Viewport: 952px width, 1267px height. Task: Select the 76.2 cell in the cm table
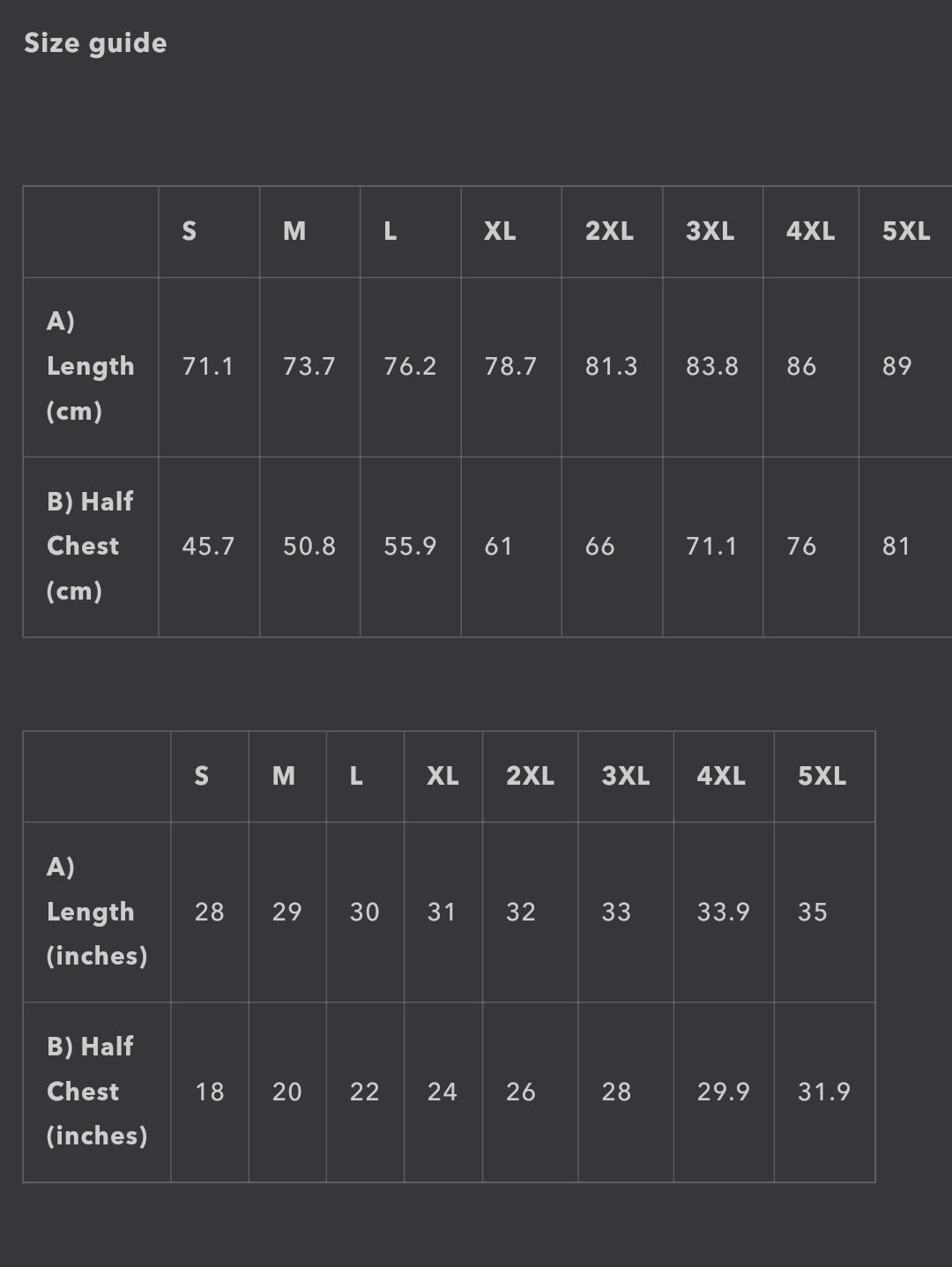pos(410,366)
